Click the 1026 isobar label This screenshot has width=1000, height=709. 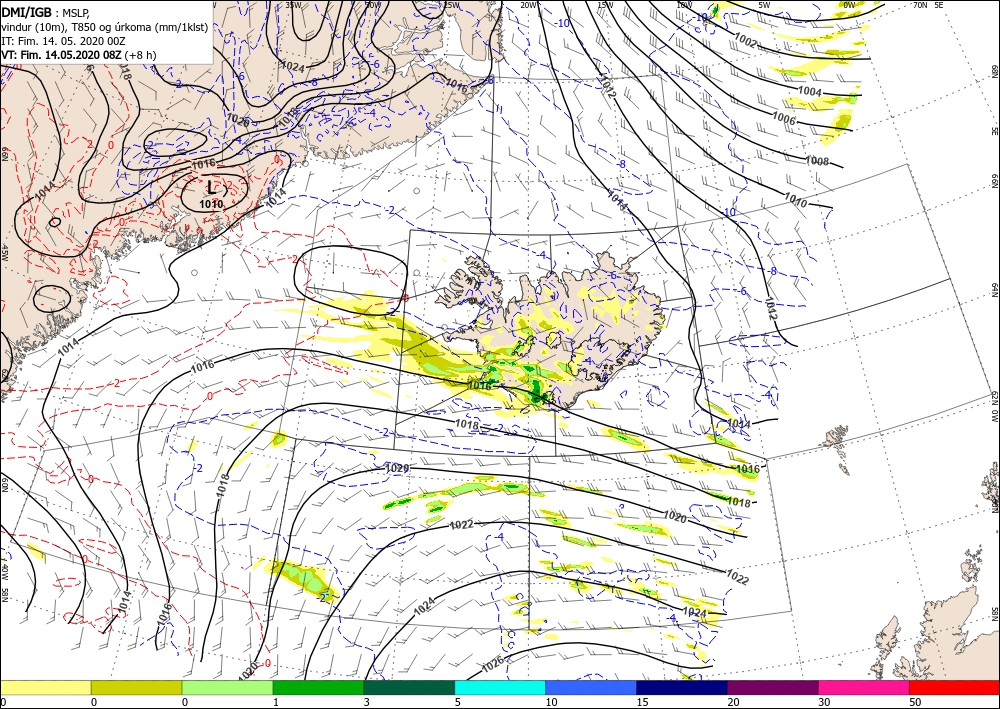493,664
